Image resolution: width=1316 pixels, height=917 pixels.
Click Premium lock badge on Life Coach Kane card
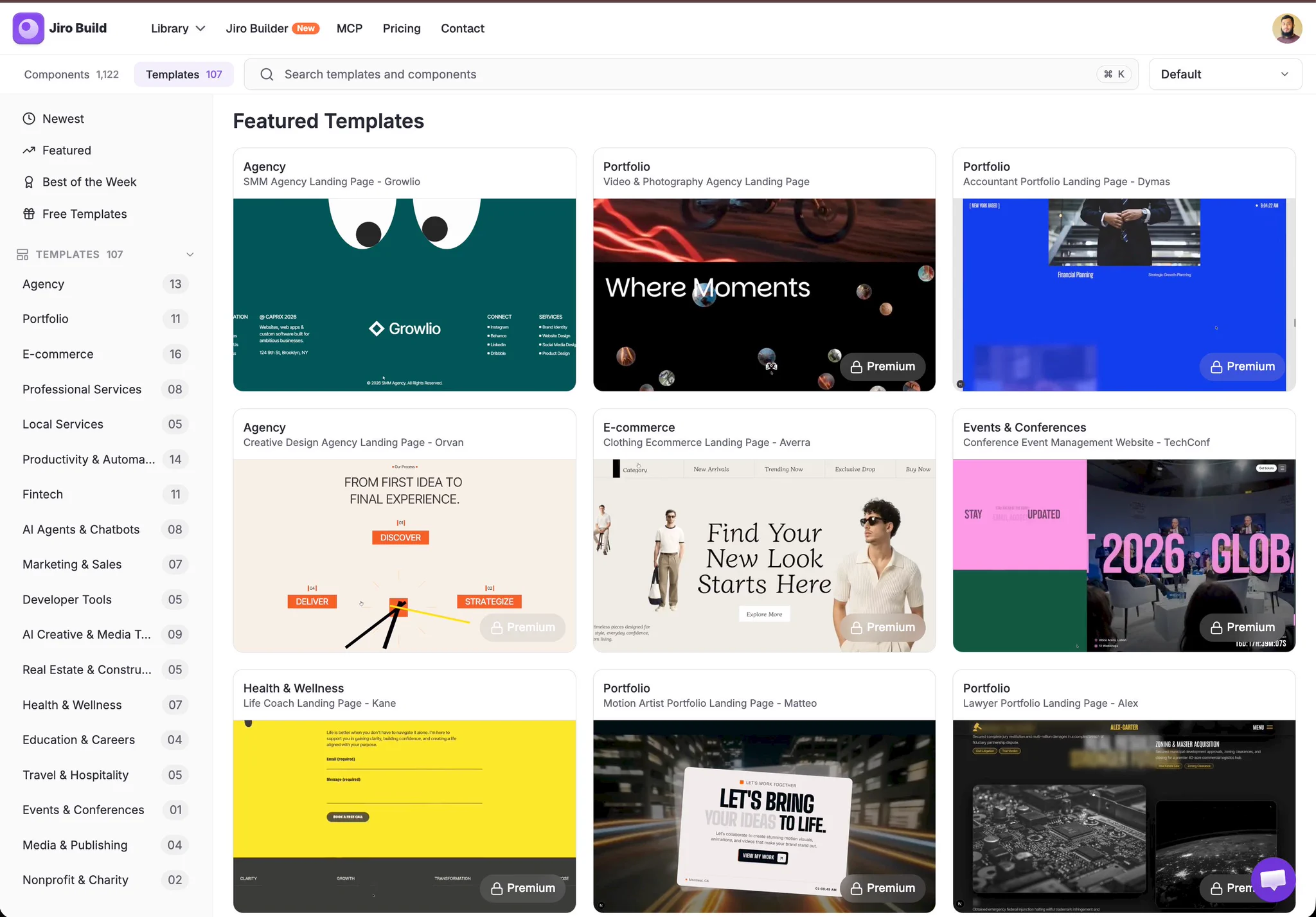tap(523, 888)
